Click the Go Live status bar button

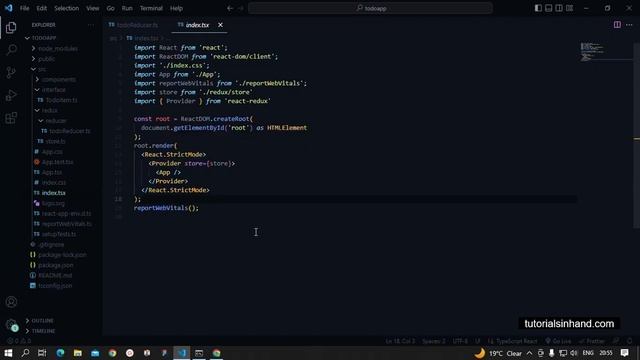coord(559,341)
